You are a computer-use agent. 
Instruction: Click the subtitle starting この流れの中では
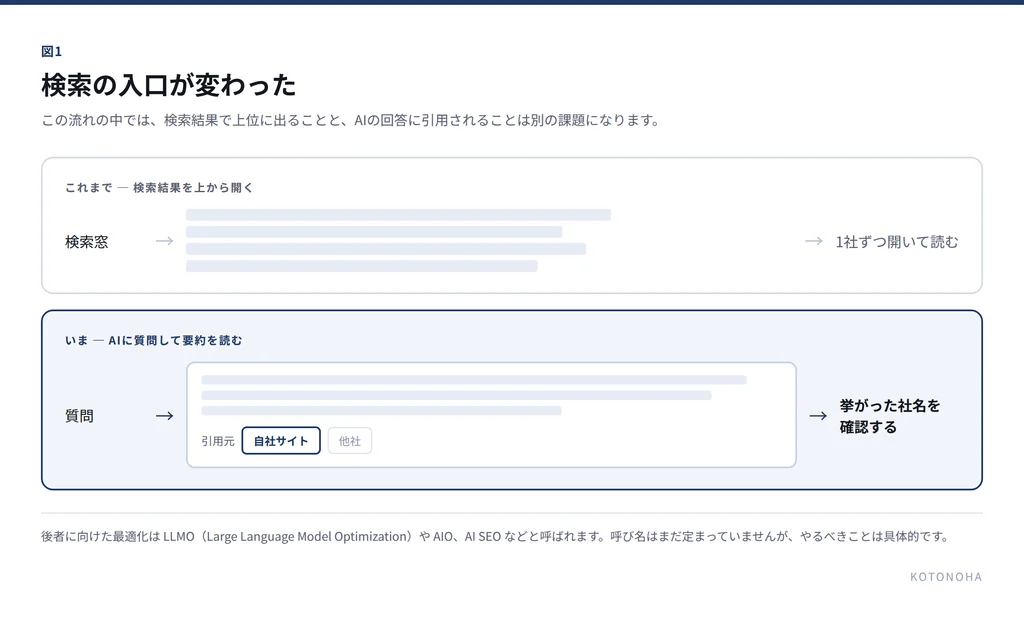point(353,120)
